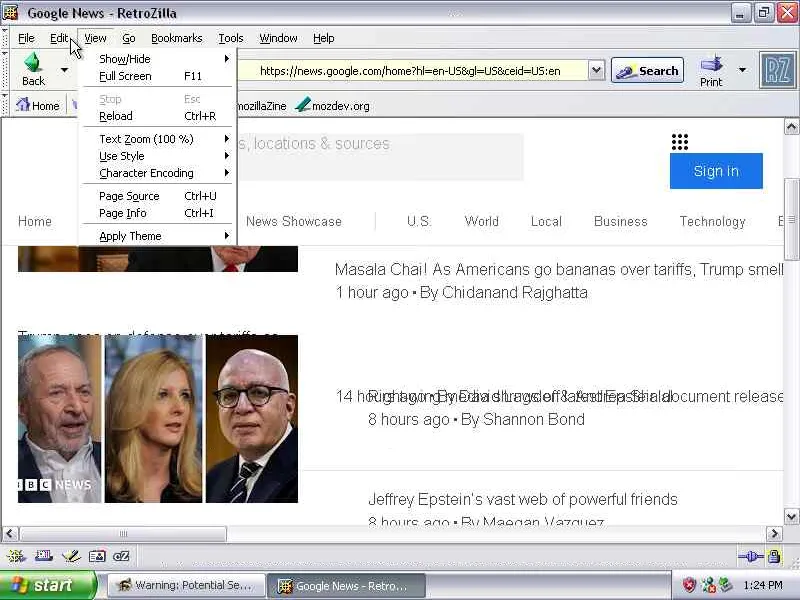The image size is (800, 600).
Task: Switch to News Showcase tab
Action: pos(293,221)
